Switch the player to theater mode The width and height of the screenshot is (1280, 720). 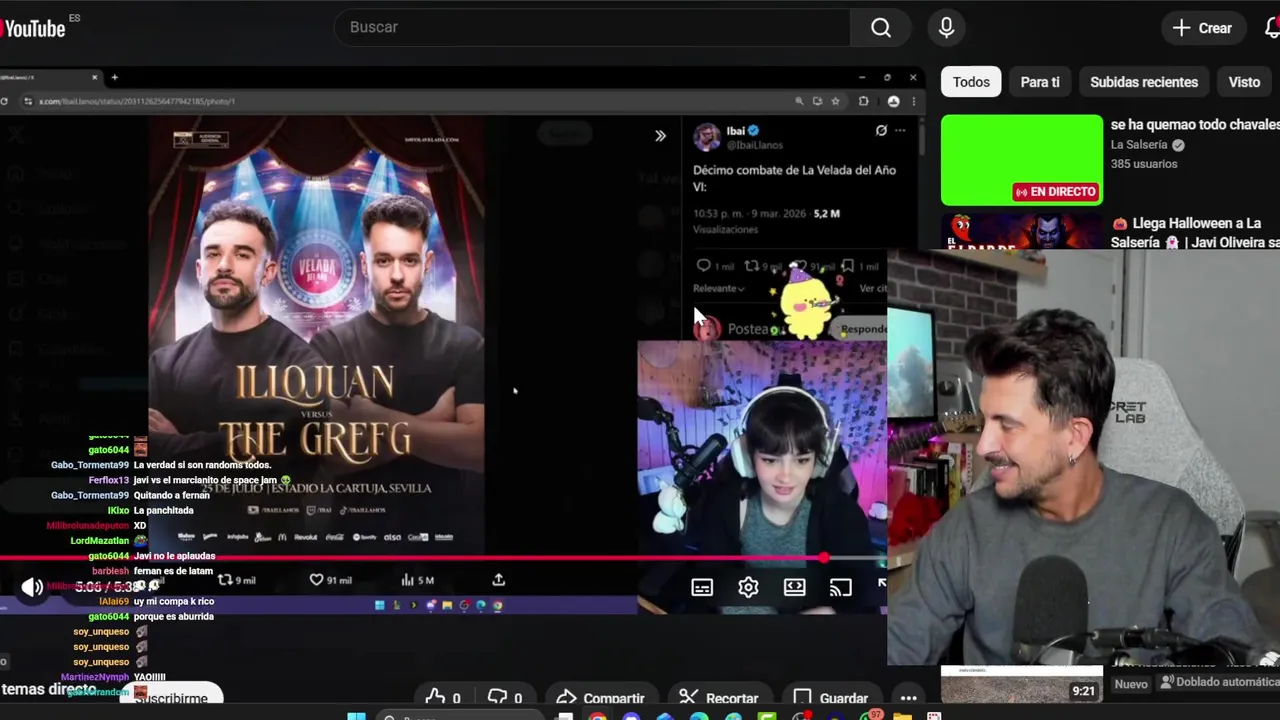pyautogui.click(x=794, y=587)
